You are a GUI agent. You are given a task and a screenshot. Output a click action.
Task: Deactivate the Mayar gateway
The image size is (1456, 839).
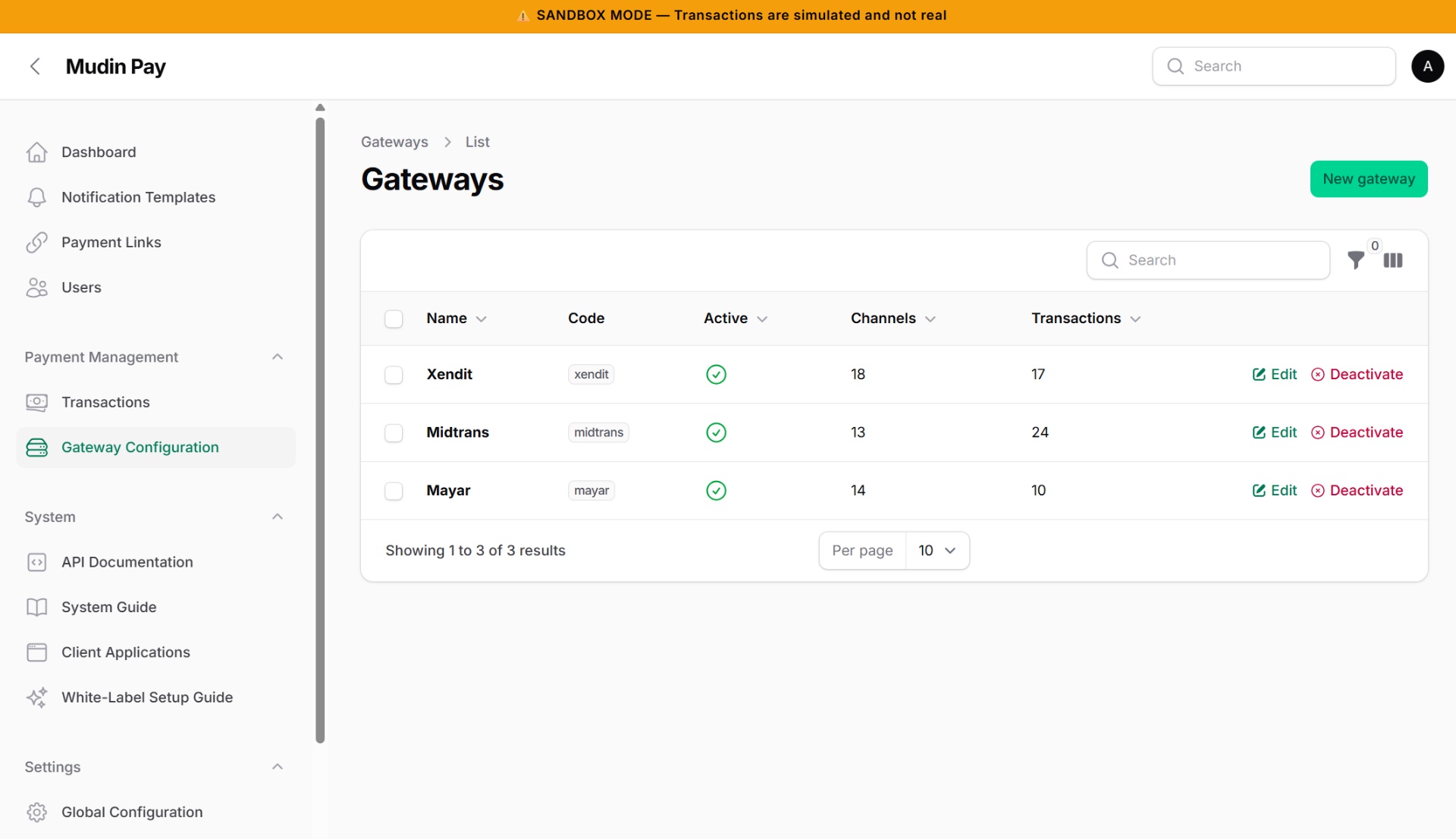tap(1357, 490)
